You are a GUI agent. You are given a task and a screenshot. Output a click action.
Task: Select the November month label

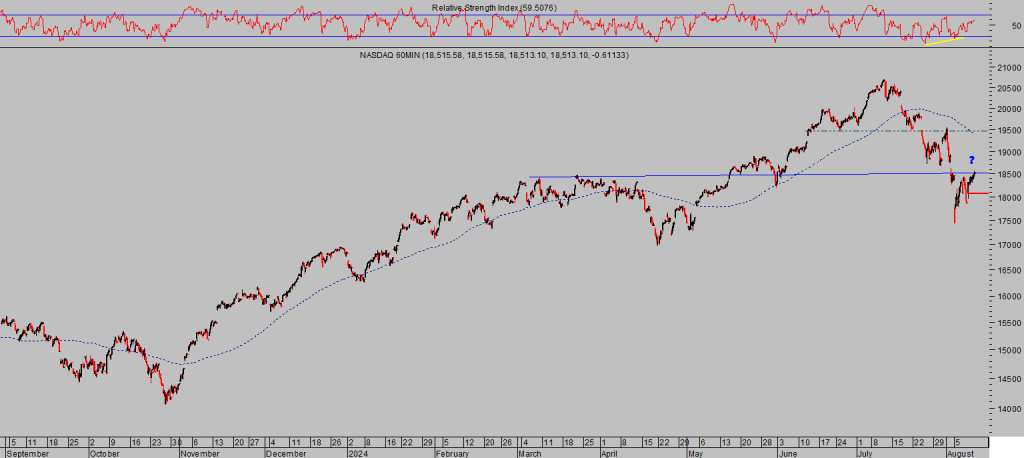coord(201,453)
